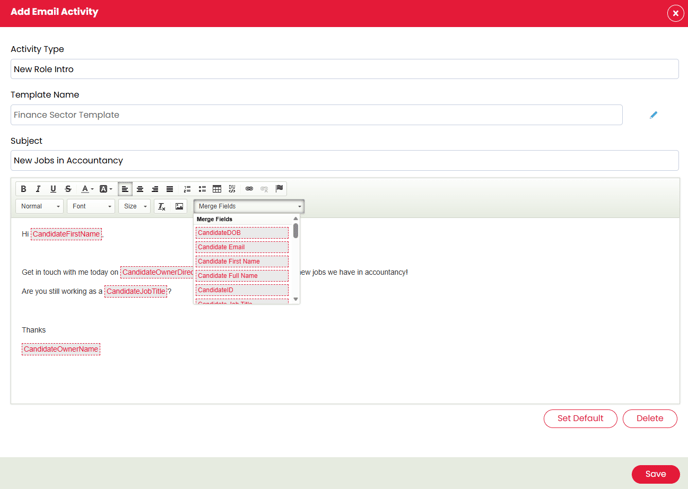
Task: Save the email activity
Action: [655, 474]
